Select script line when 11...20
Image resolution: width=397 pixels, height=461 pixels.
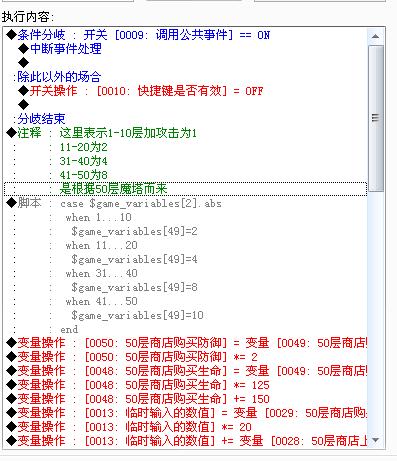tap(186, 245)
